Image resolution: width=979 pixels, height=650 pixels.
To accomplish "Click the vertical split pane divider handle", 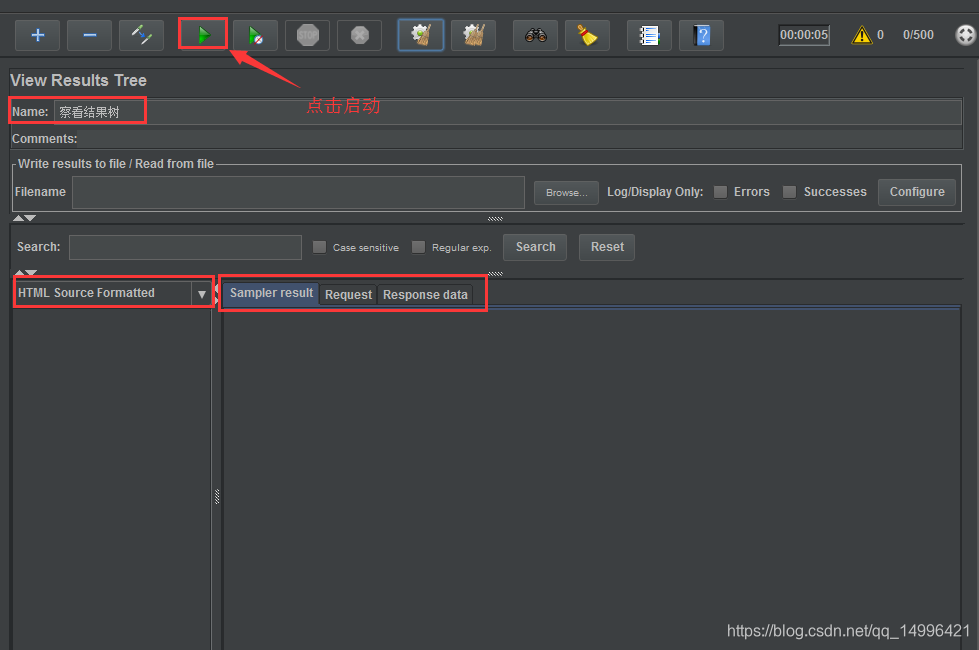I will [217, 496].
